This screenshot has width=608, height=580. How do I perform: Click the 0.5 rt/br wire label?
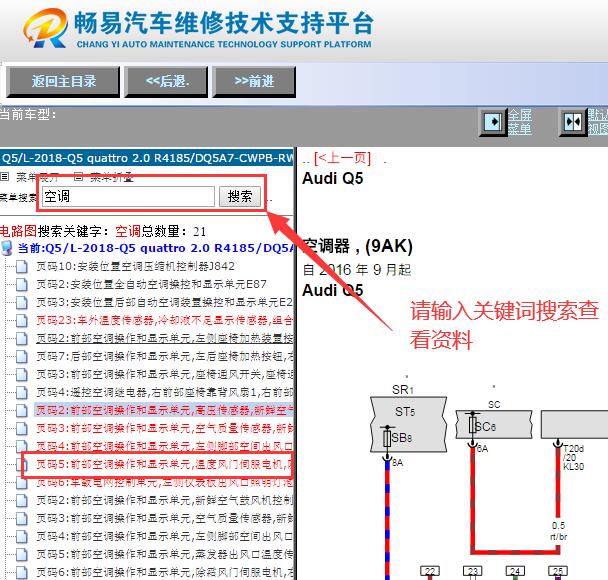[558, 531]
